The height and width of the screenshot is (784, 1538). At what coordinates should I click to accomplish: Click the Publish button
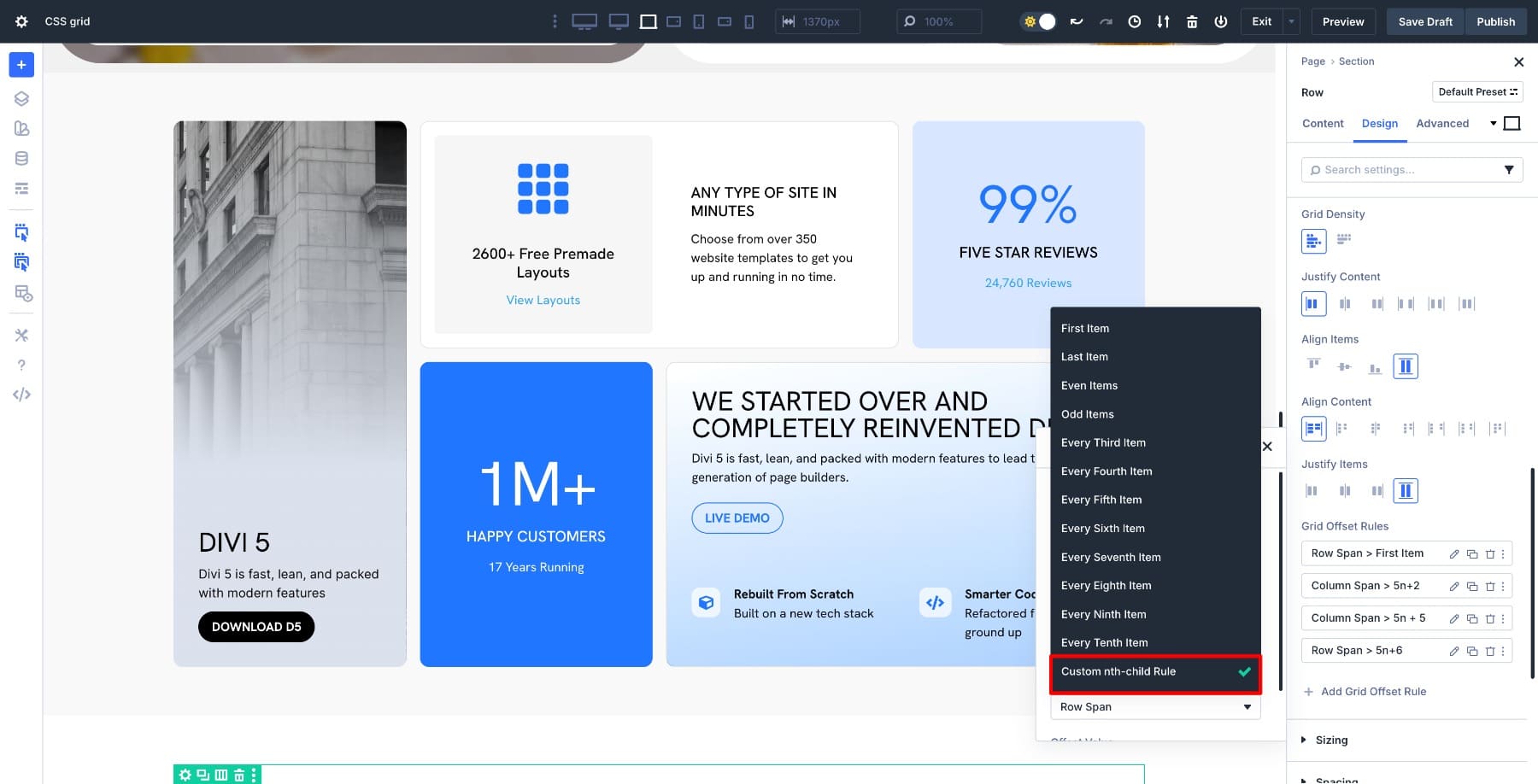[x=1494, y=21]
